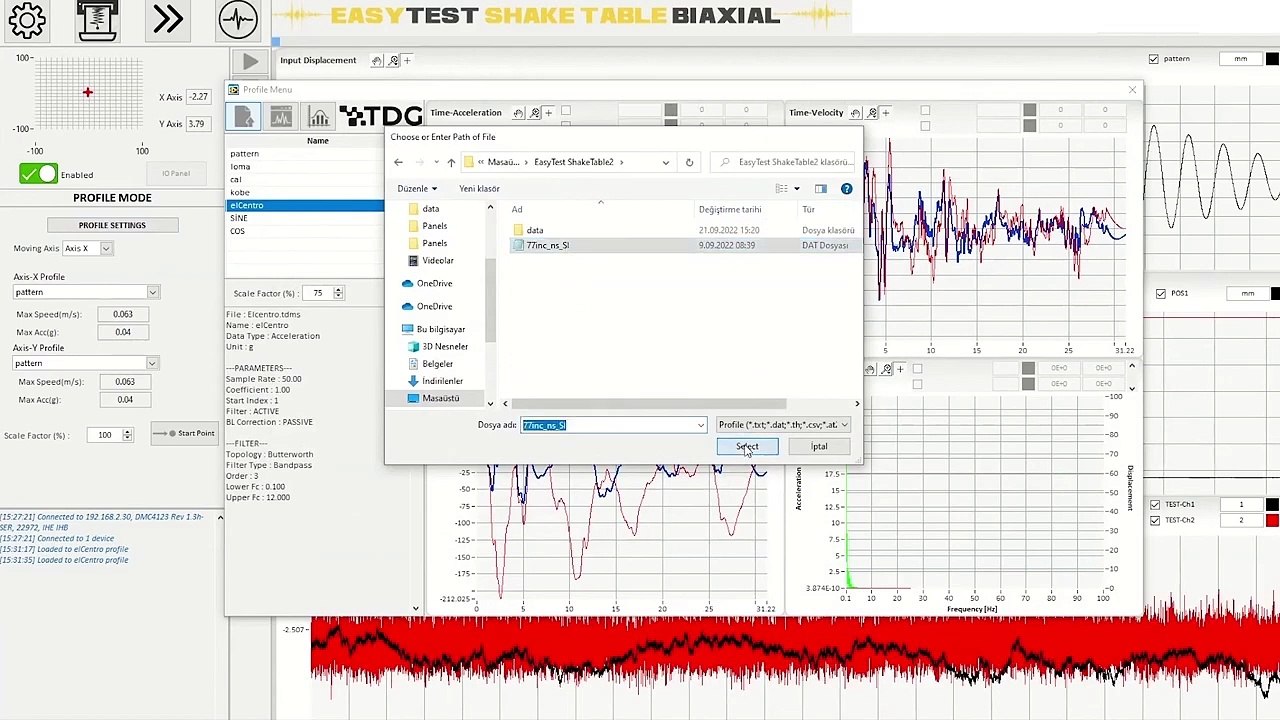Image resolution: width=1280 pixels, height=720 pixels.
Task: Uncheck the TEST-Ch1 checkbox
Action: point(1155,505)
